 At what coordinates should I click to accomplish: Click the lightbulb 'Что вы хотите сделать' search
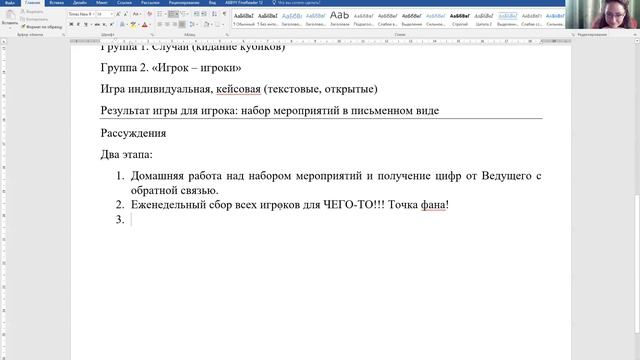[296, 2]
